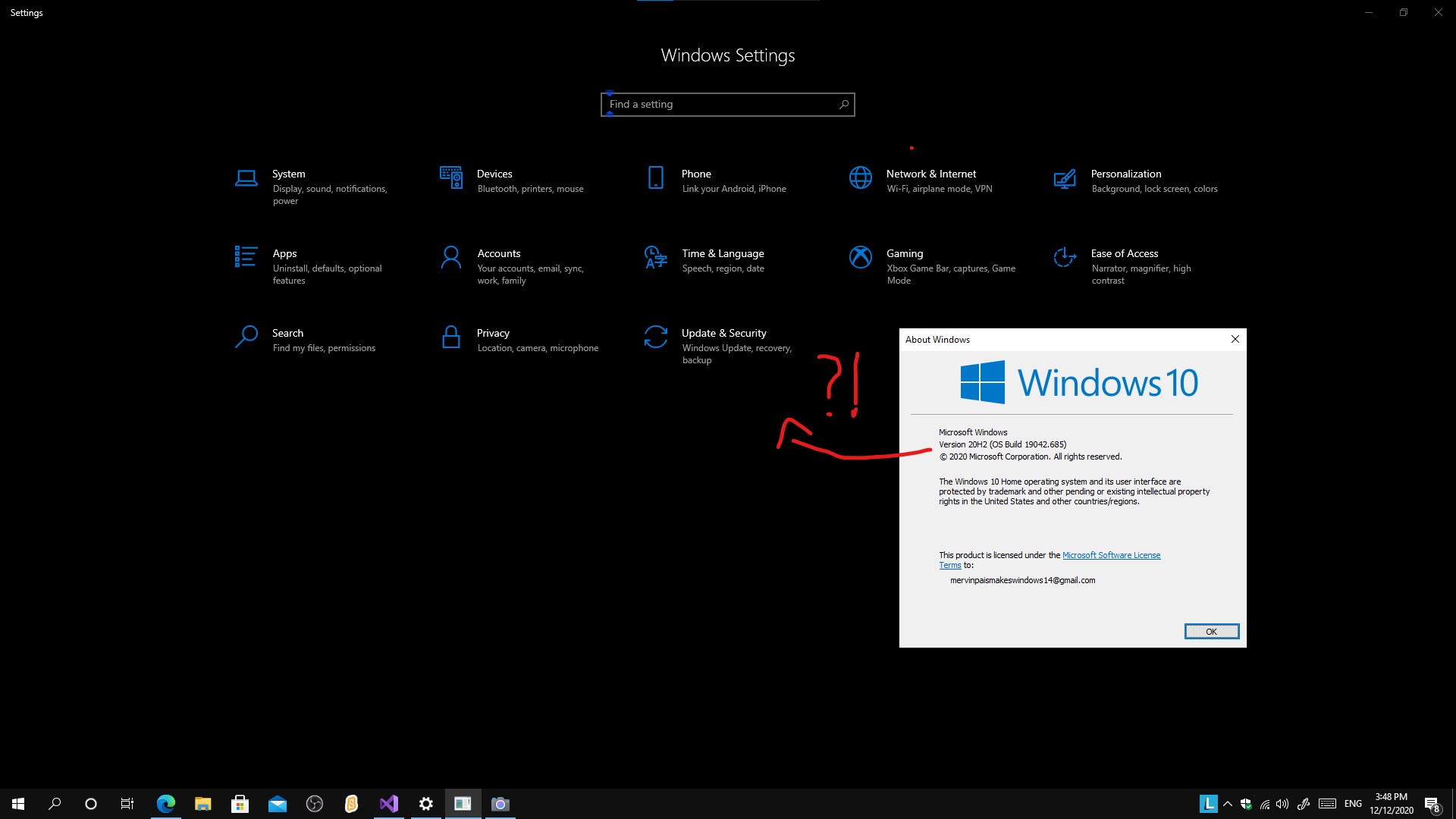Screen dimensions: 1456x819
Task: Open Network & Internet globe icon
Action: [x=861, y=177]
